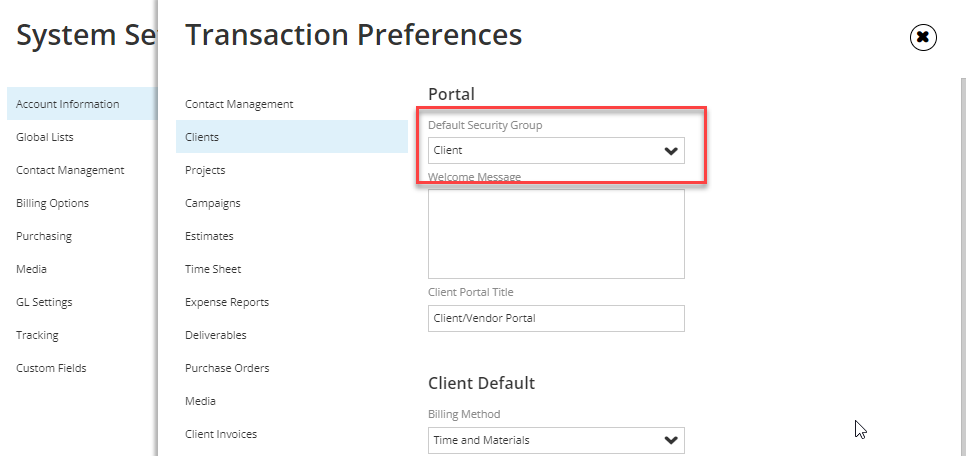Go to Billing Options settings

coord(52,203)
